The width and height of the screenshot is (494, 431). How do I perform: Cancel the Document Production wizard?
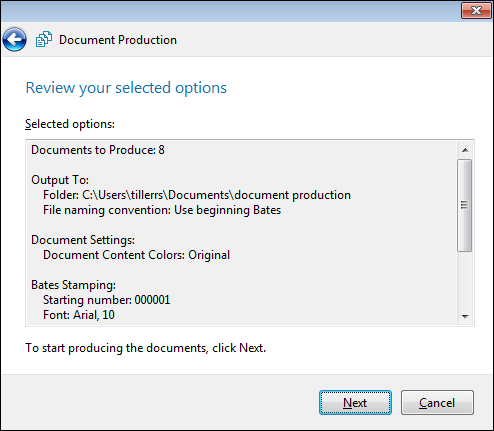click(437, 403)
